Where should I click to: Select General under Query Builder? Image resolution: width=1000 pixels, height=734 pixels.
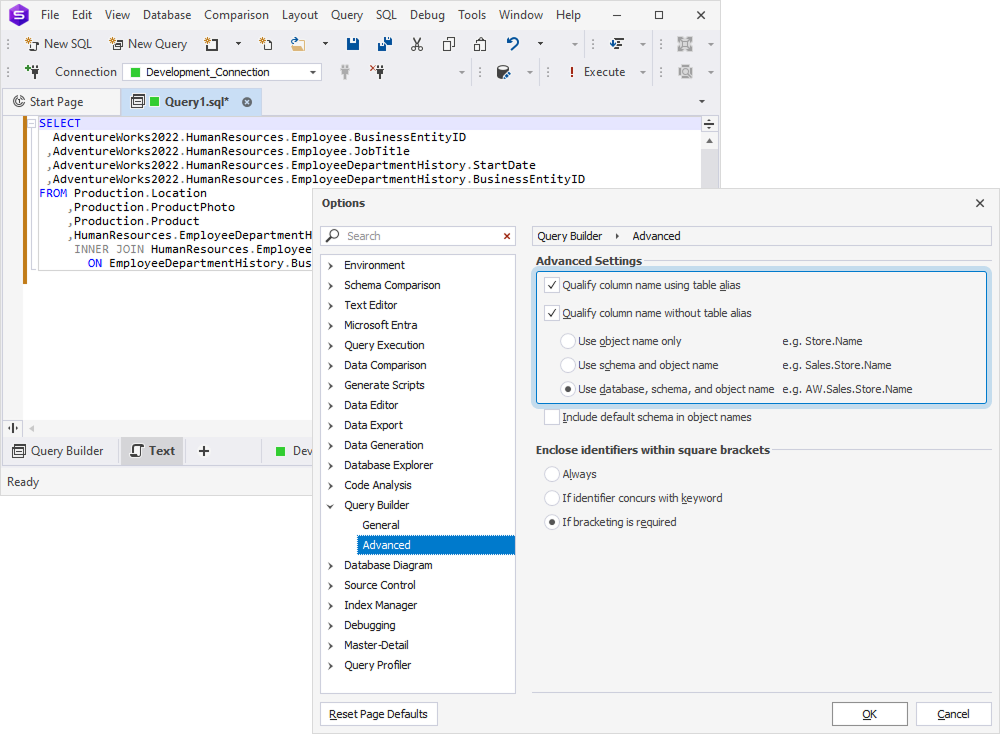pos(381,525)
